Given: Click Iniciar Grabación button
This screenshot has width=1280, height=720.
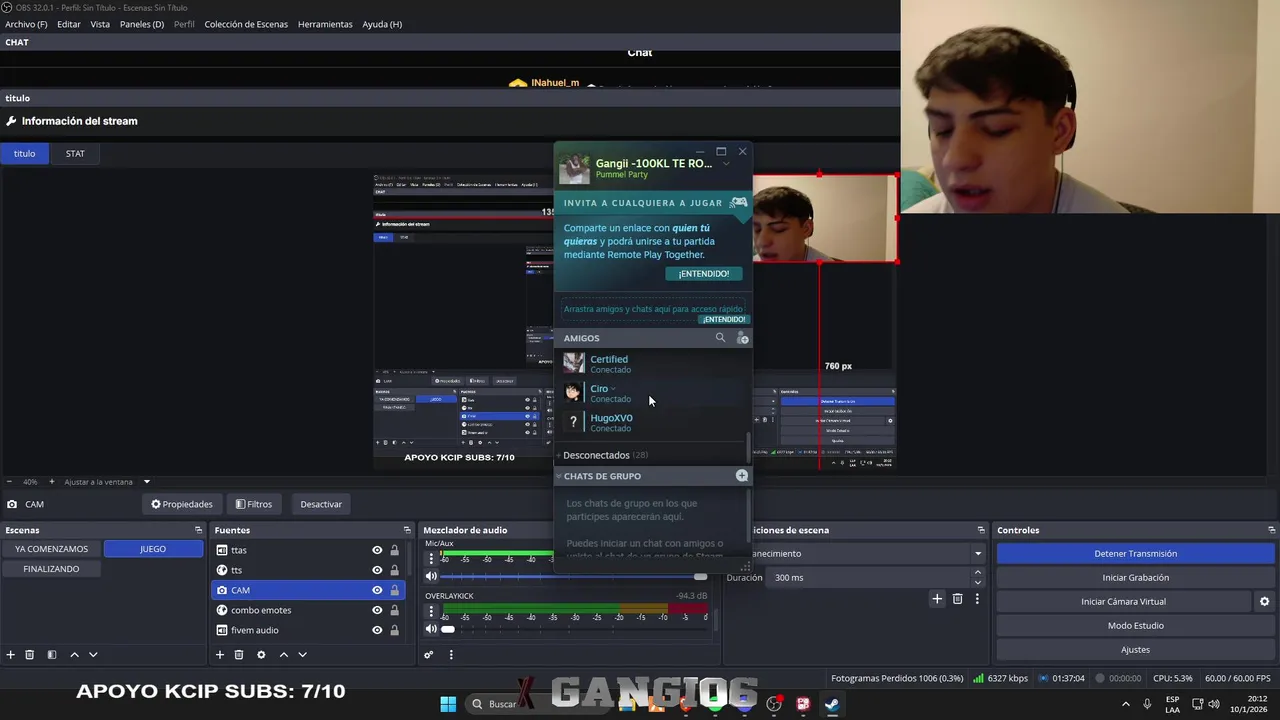Looking at the screenshot, I should point(1136,577).
